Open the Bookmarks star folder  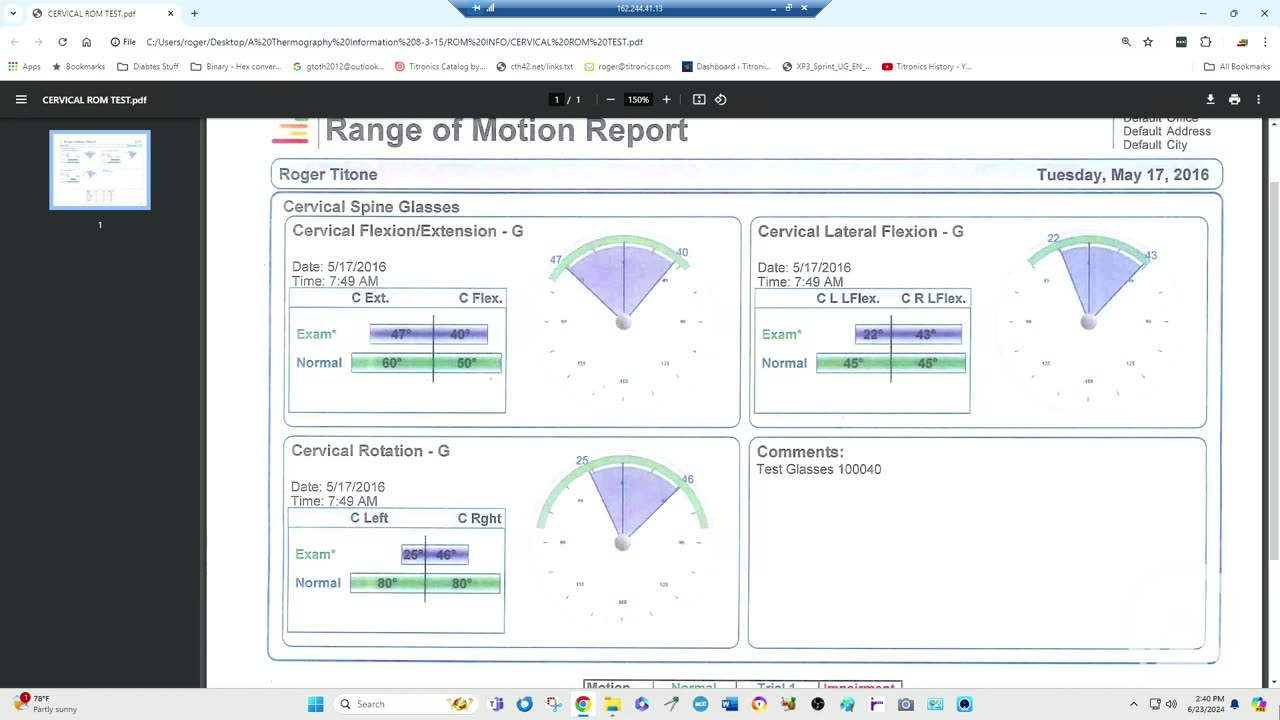pos(78,67)
